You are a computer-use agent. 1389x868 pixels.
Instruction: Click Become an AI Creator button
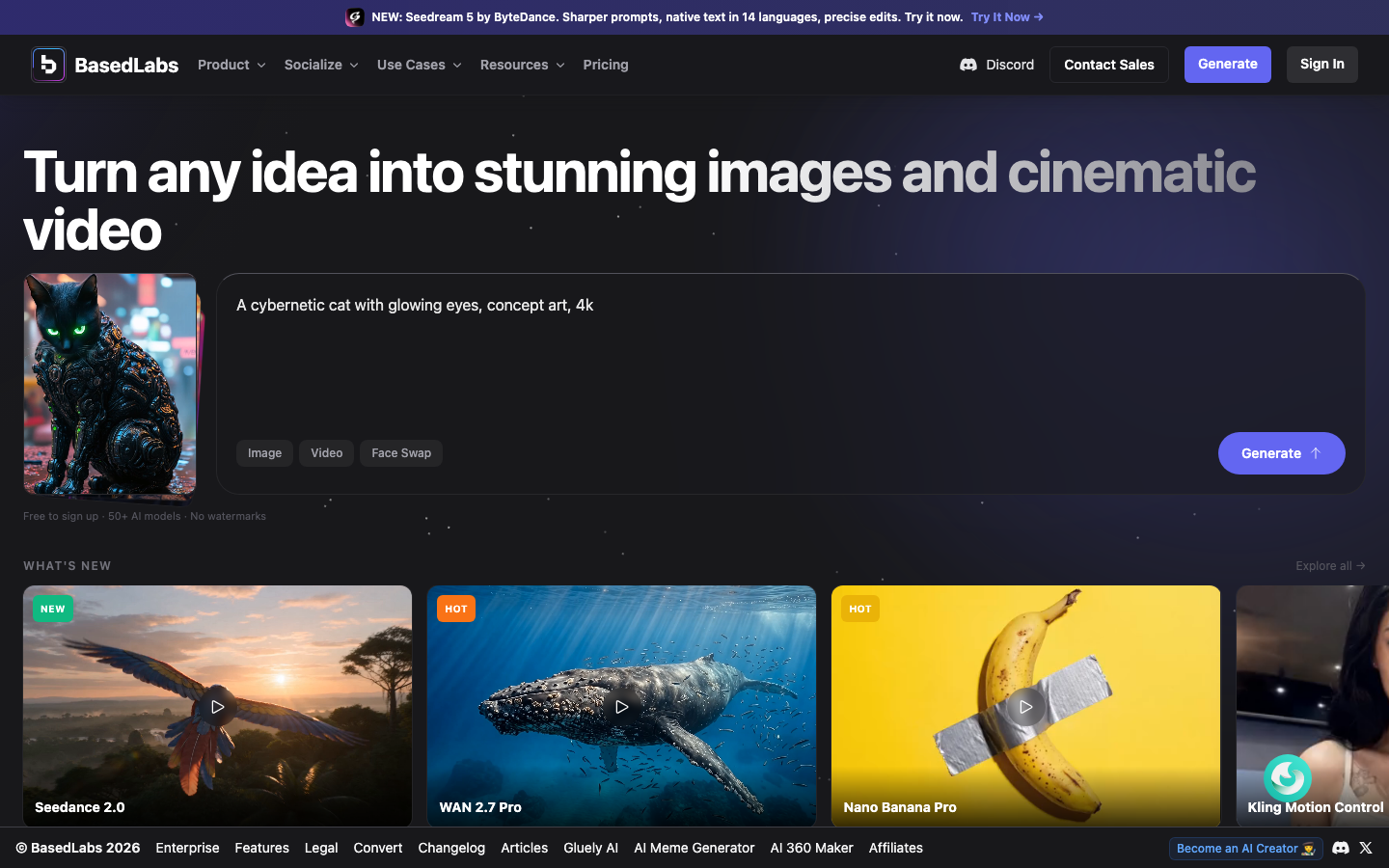pyautogui.click(x=1245, y=849)
